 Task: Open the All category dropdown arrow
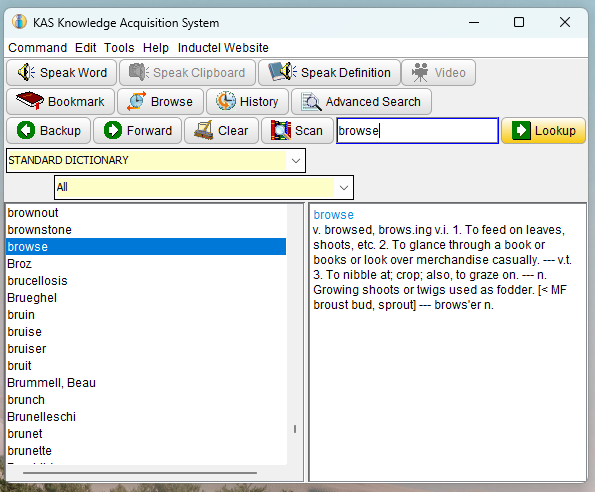click(x=344, y=187)
